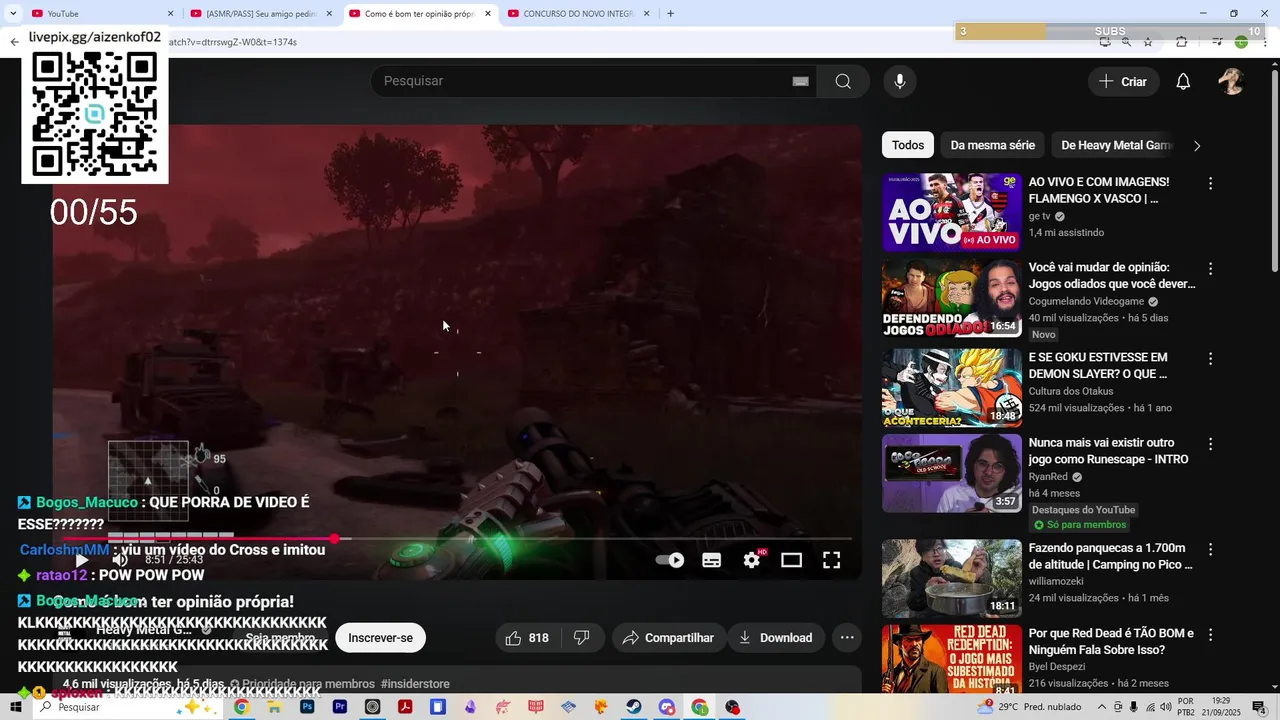Switch to the ASMR/PASS browser tab

click(x=262, y=13)
